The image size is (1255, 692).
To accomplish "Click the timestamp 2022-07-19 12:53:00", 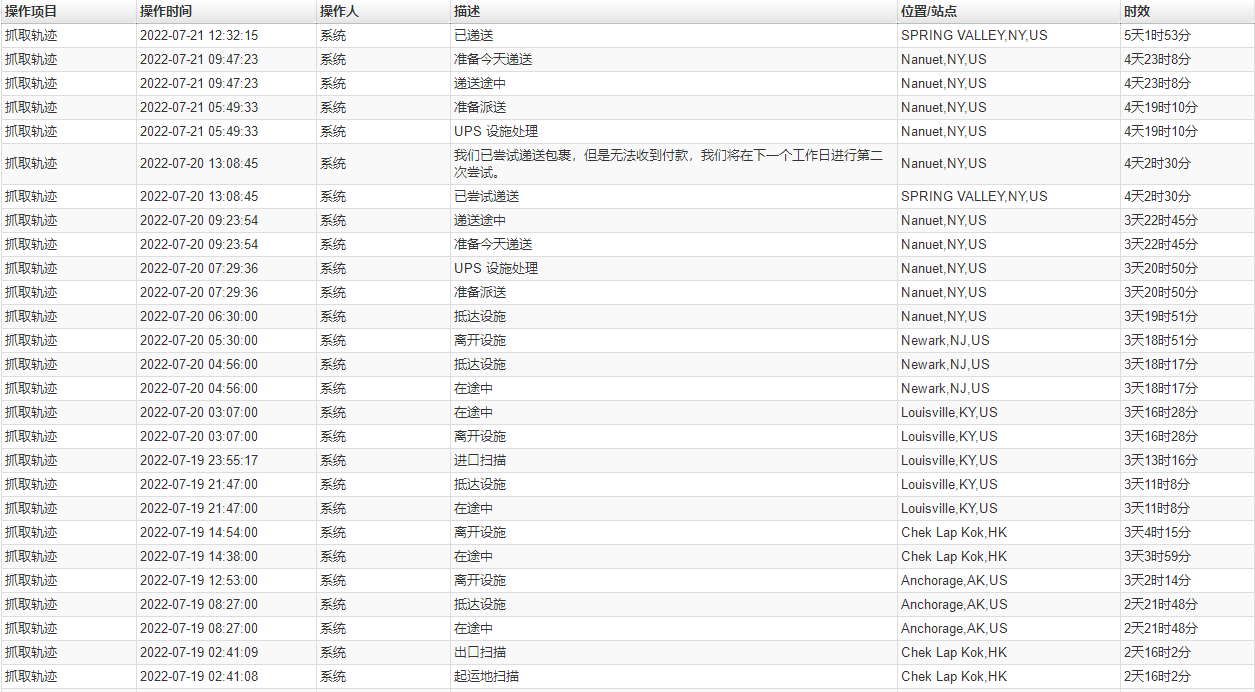I will tap(199, 580).
